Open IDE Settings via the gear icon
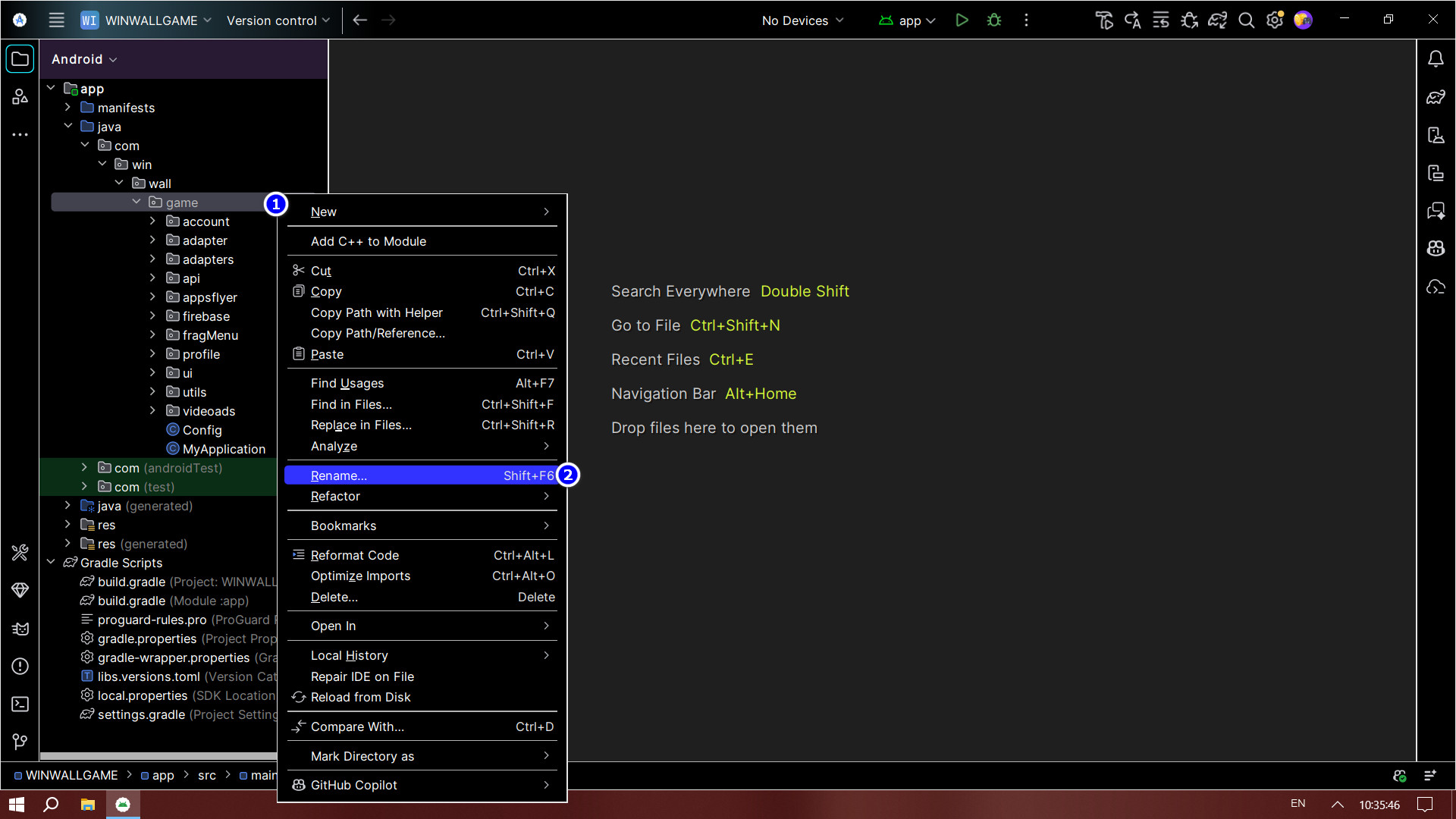Screen dimensions: 1456x819 point(1275,20)
